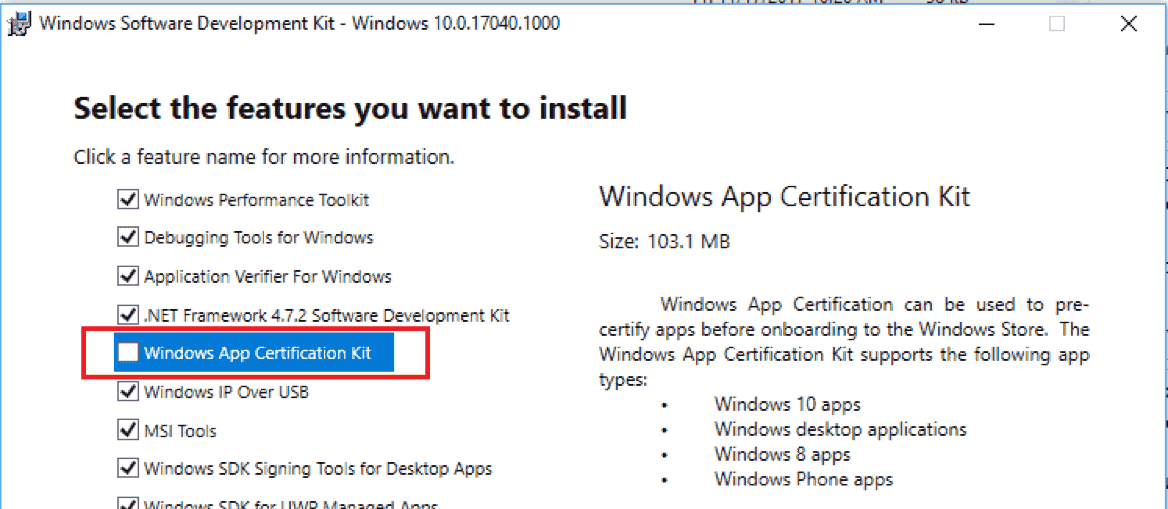1168x509 pixels.
Task: Select the Windows IP Over USB label
Action: coord(226,391)
